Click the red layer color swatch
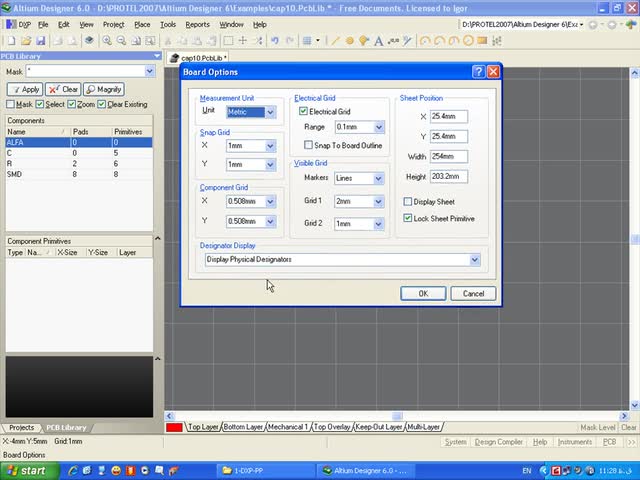The height and width of the screenshot is (480, 640). [174, 427]
